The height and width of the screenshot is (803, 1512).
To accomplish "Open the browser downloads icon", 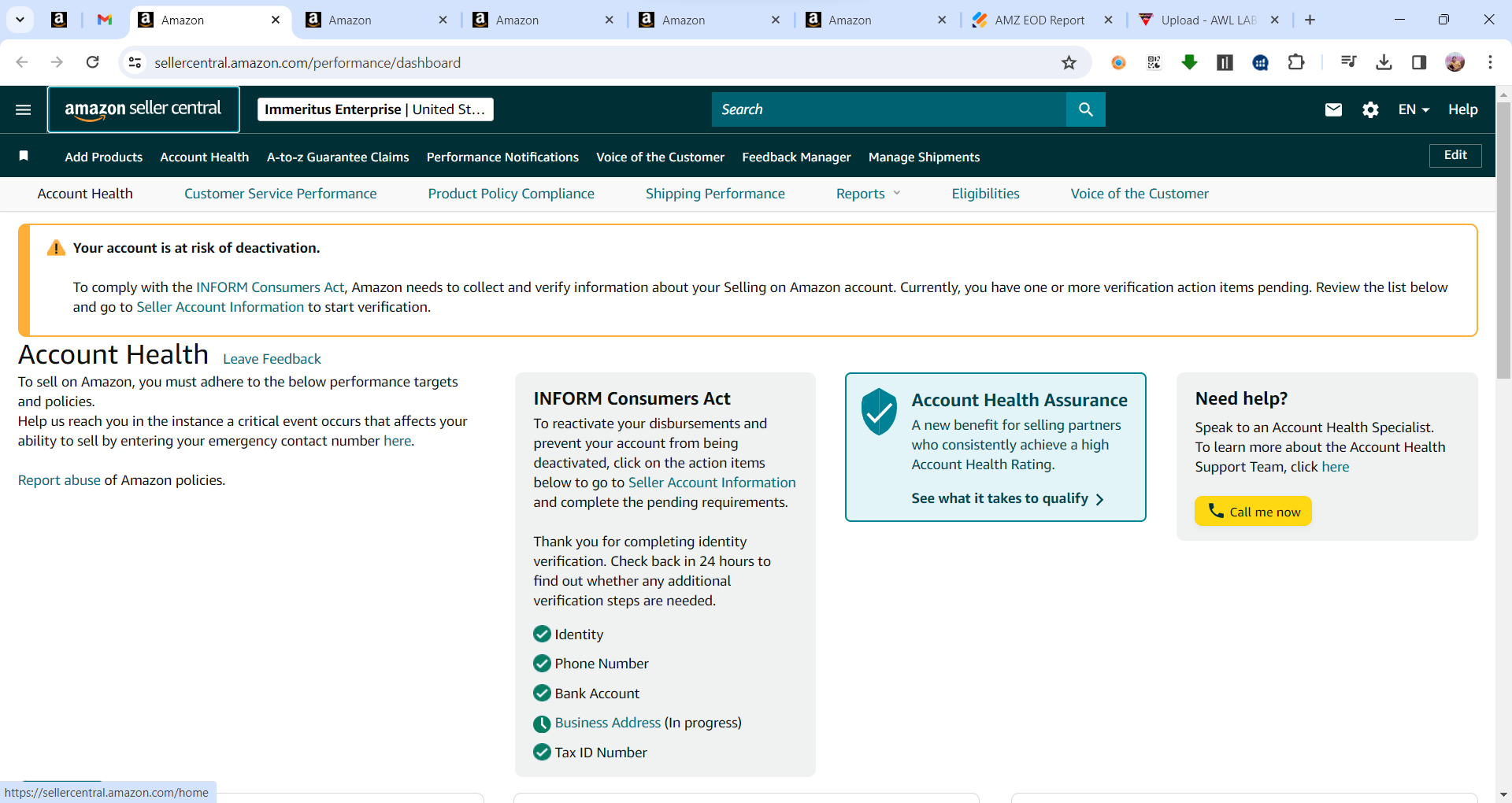I will coord(1384,62).
